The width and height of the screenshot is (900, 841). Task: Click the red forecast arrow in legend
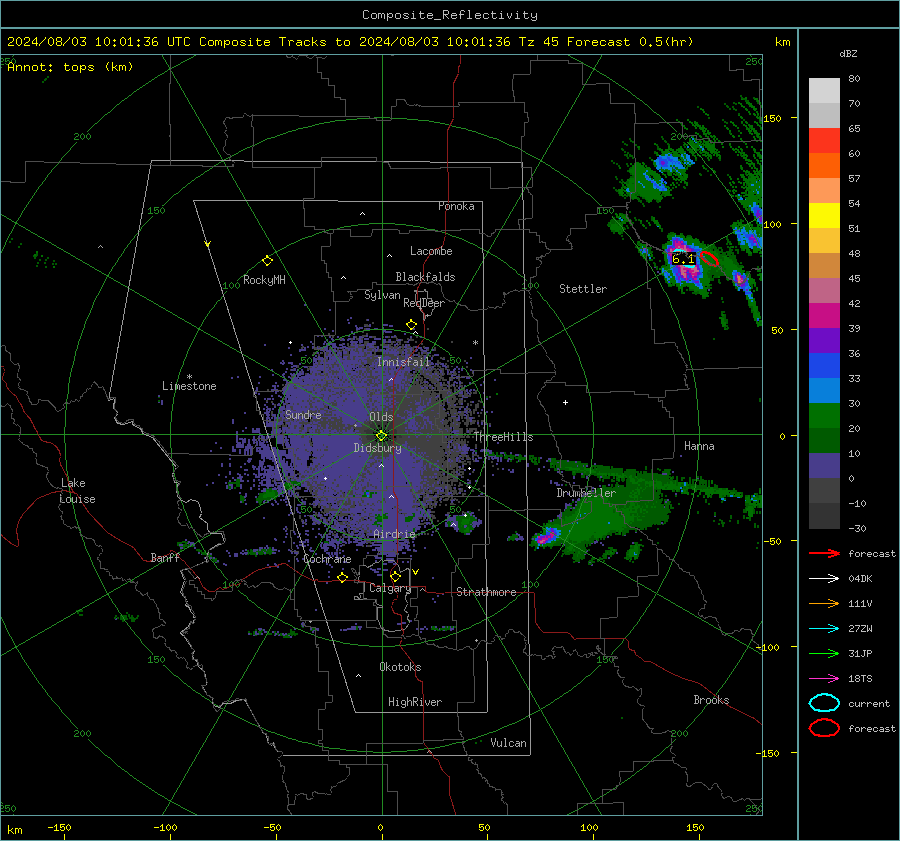(824, 553)
